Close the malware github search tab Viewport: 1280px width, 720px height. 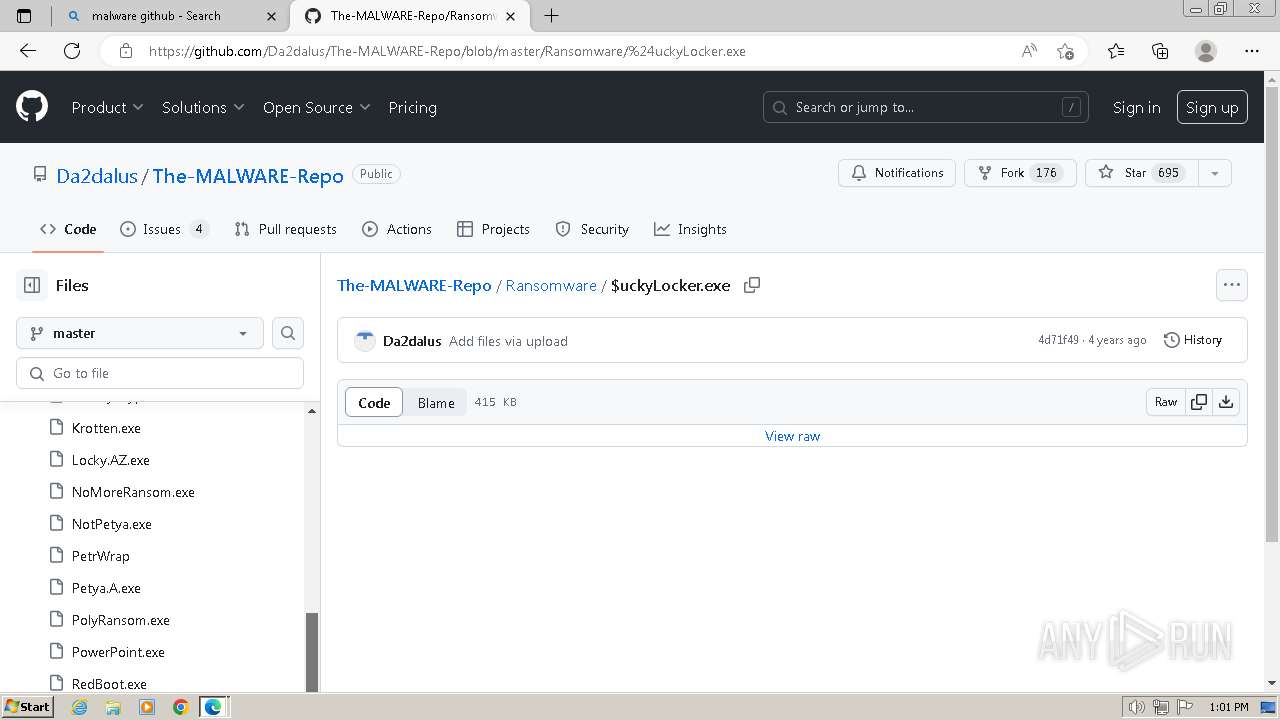271,16
